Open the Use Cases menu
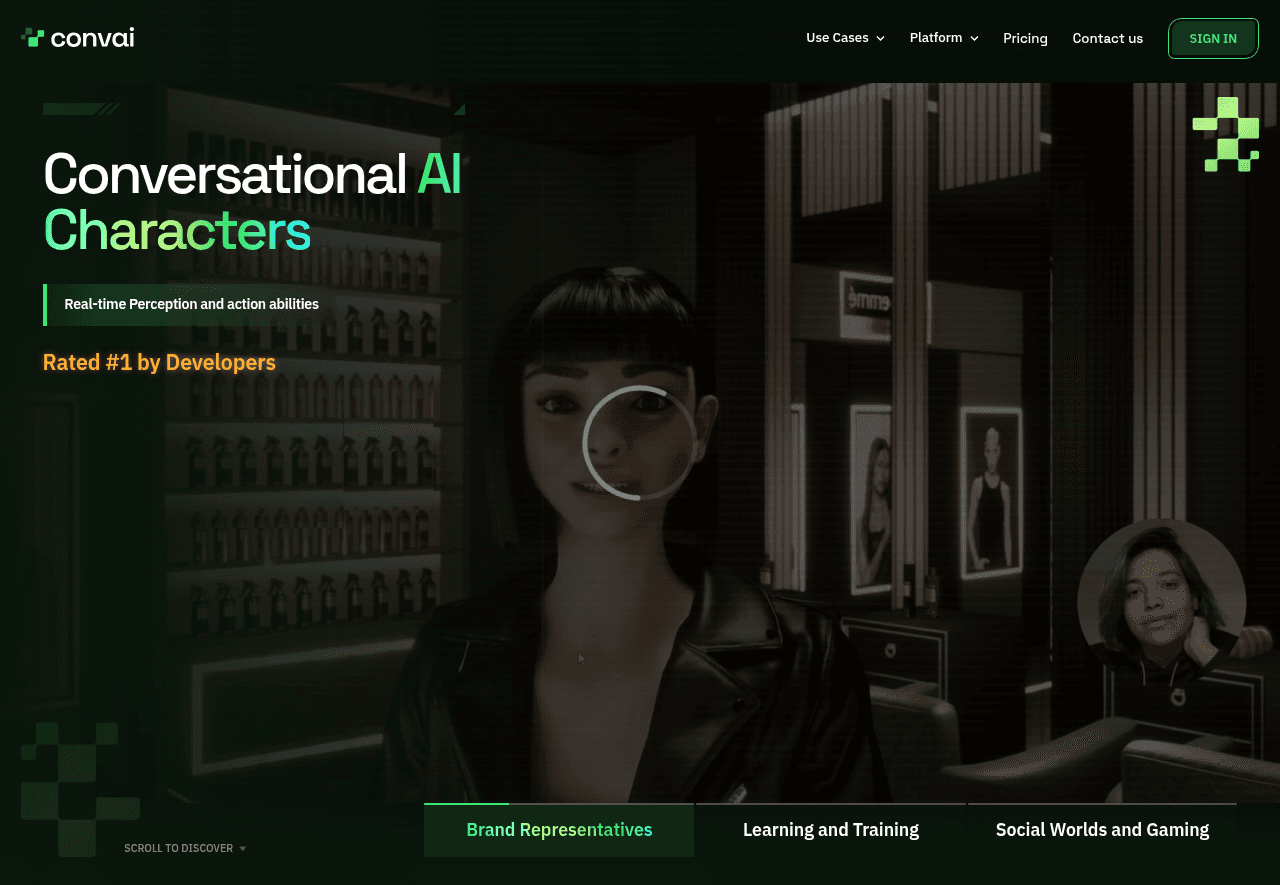The height and width of the screenshot is (885, 1280). tap(837, 38)
